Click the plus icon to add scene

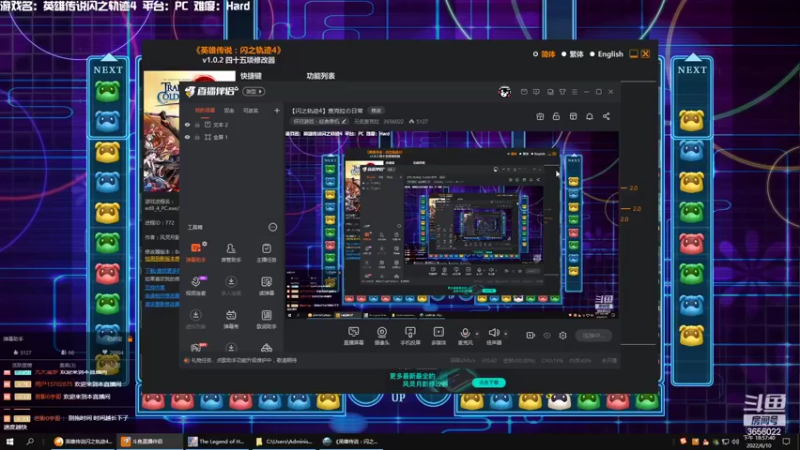(x=277, y=110)
